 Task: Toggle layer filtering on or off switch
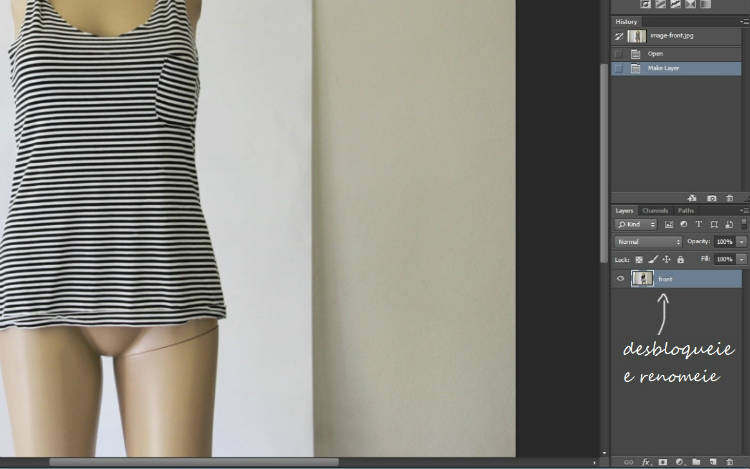tap(744, 224)
